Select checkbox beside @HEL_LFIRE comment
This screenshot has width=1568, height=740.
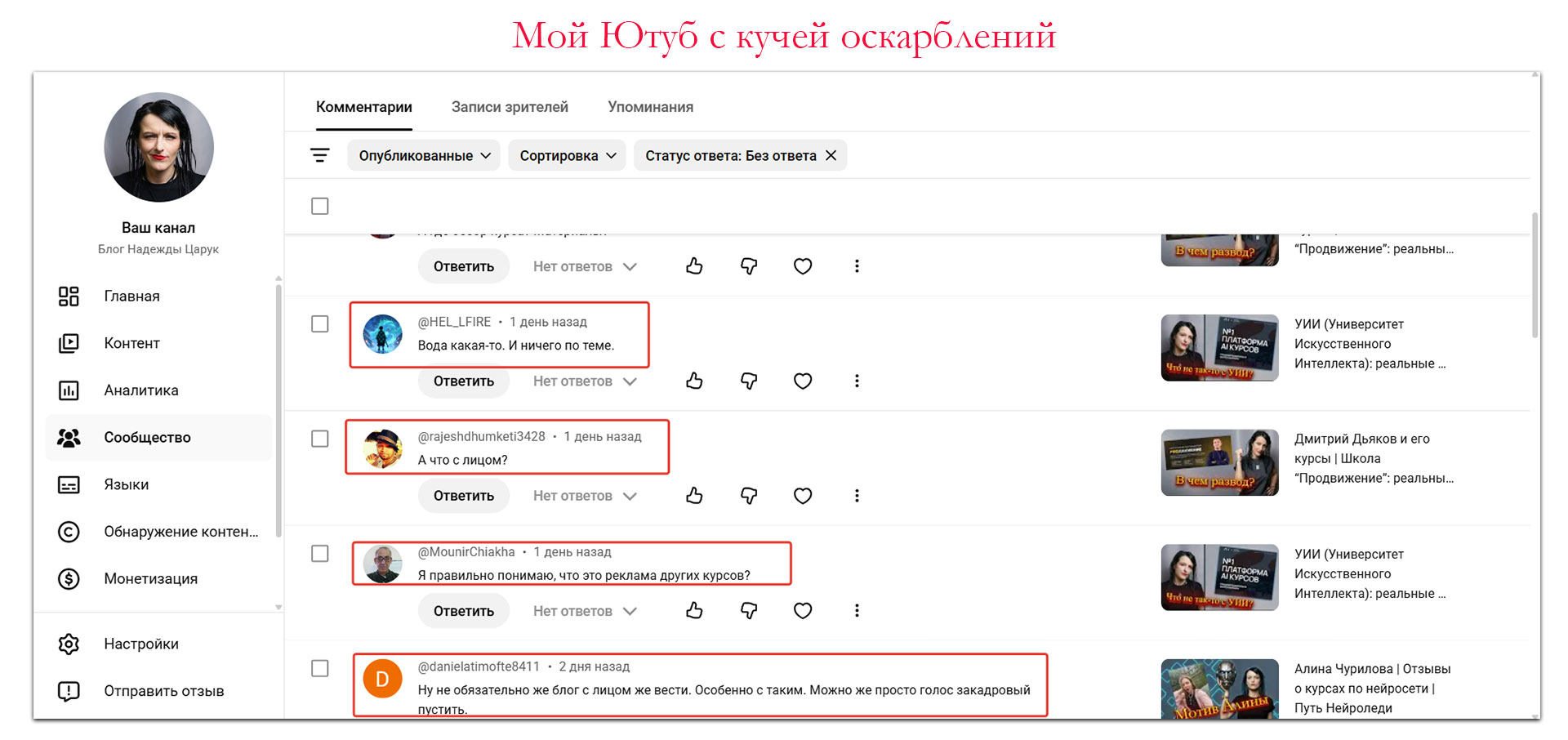(320, 324)
